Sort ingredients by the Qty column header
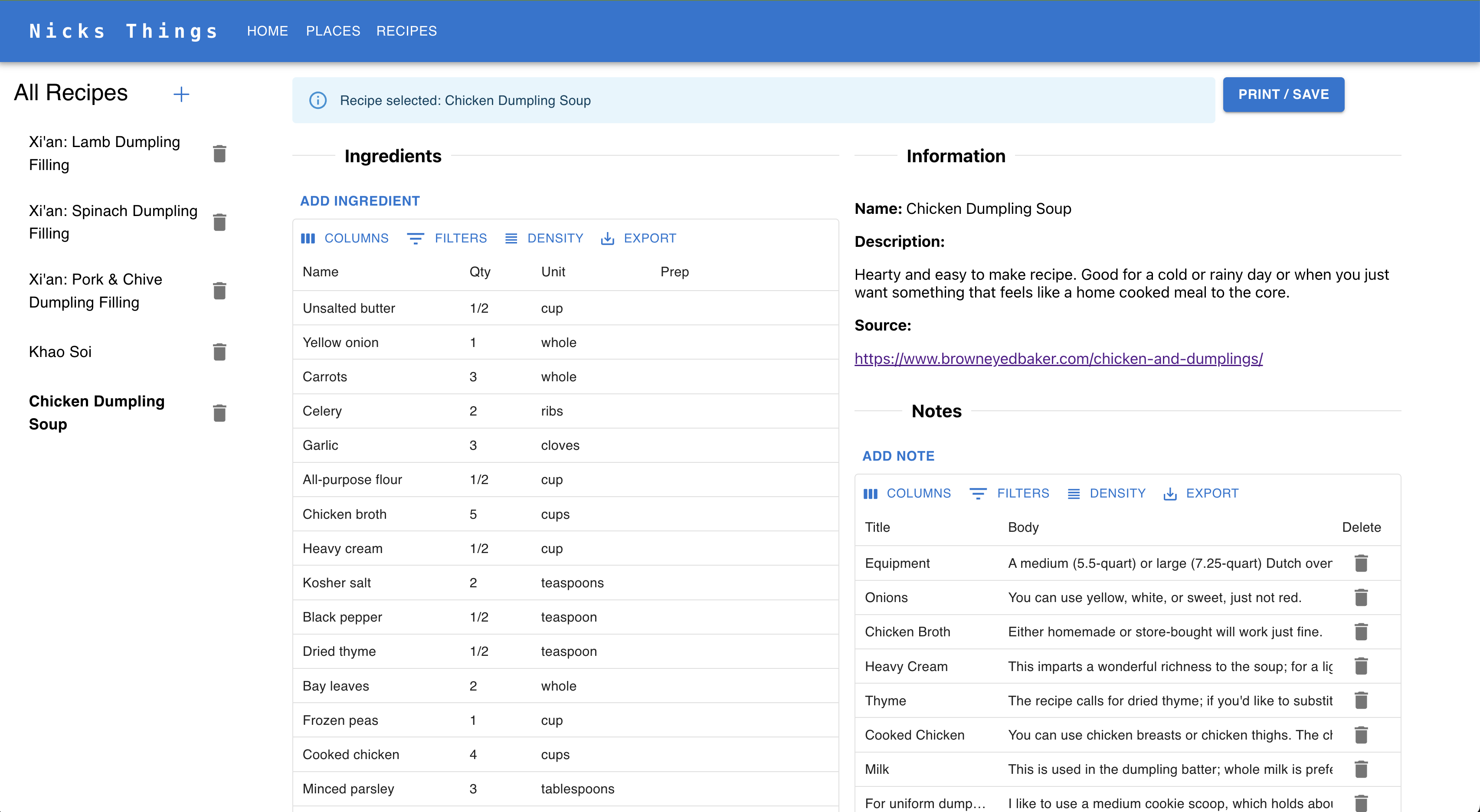 pos(480,272)
